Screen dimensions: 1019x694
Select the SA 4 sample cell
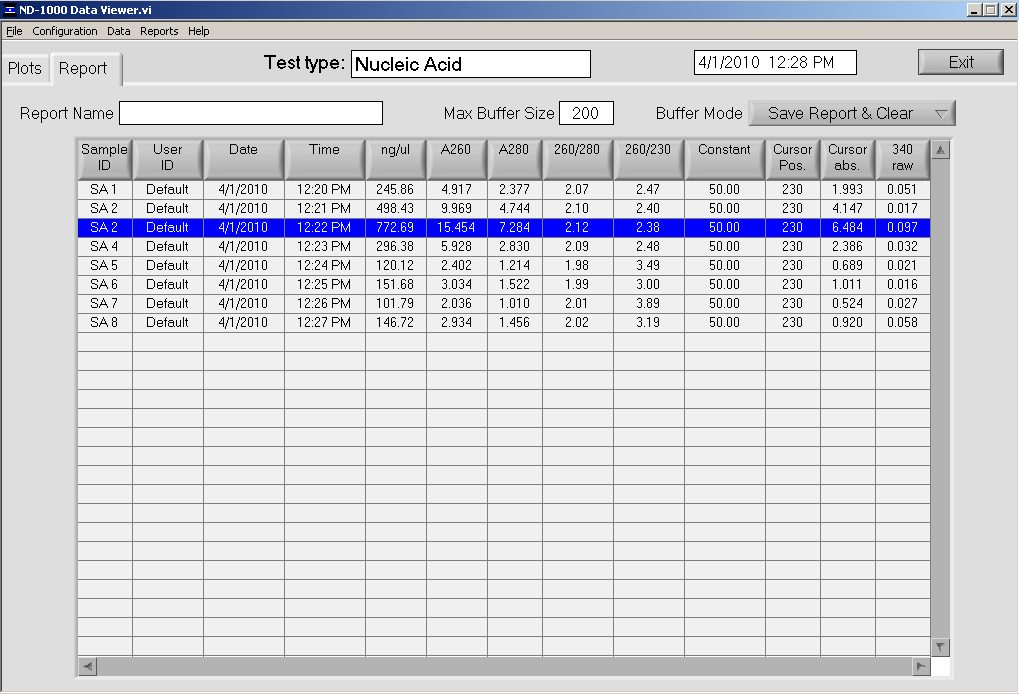105,247
